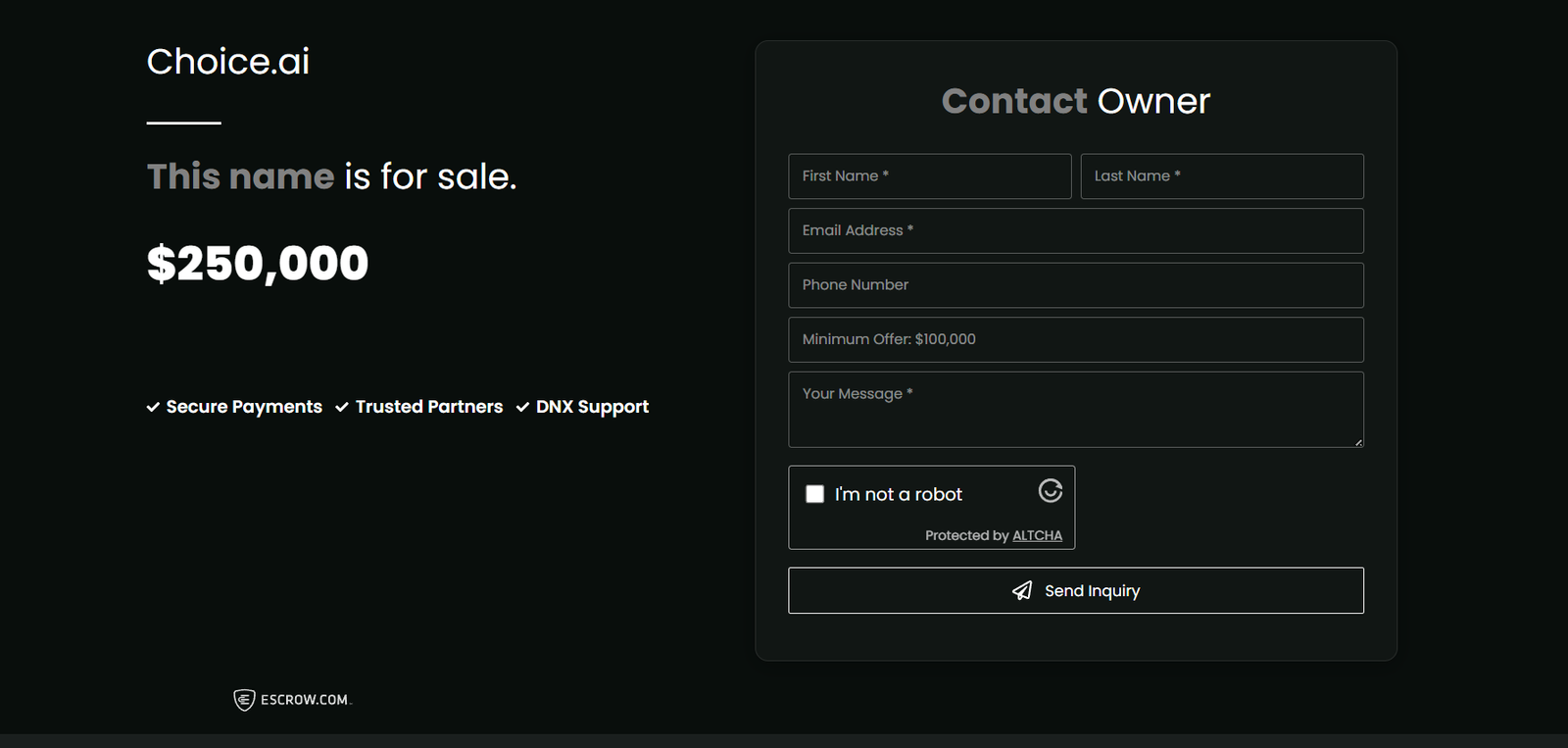Image resolution: width=1568 pixels, height=748 pixels.
Task: Click the Minimum Offer input field
Action: (x=1075, y=339)
